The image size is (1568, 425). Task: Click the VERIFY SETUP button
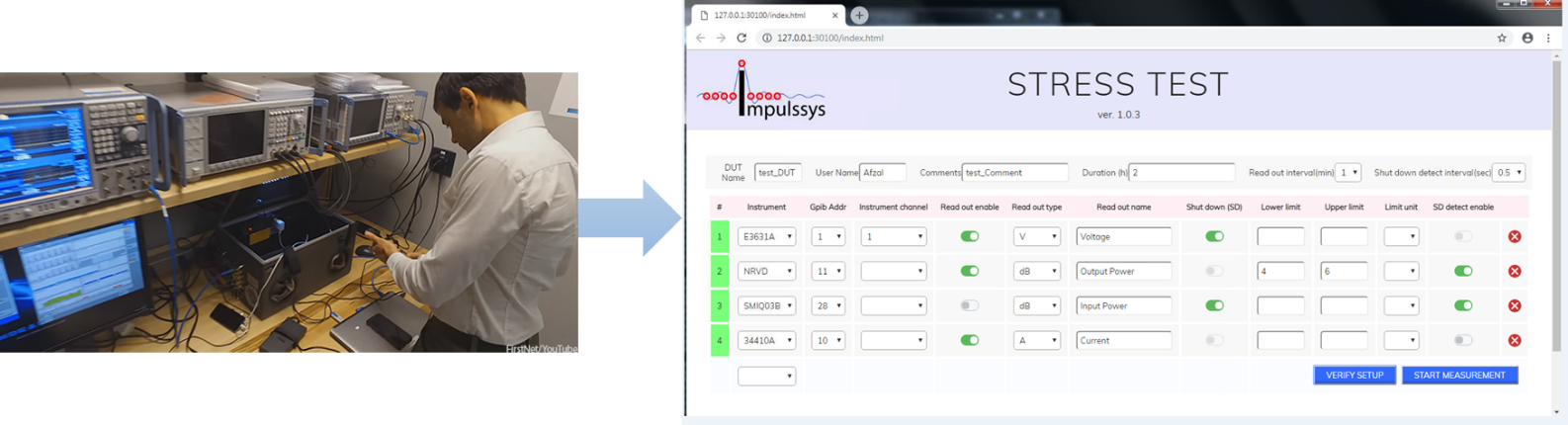pos(1354,376)
